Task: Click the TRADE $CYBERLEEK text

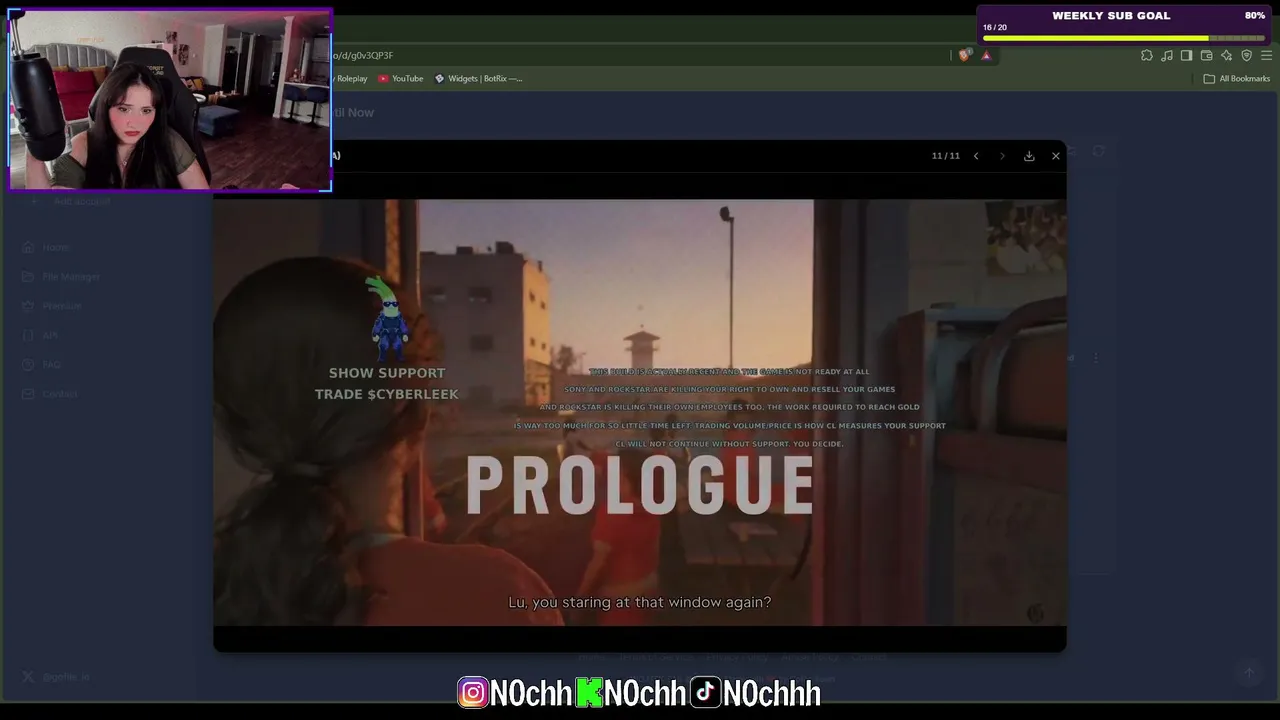Action: 387,394
